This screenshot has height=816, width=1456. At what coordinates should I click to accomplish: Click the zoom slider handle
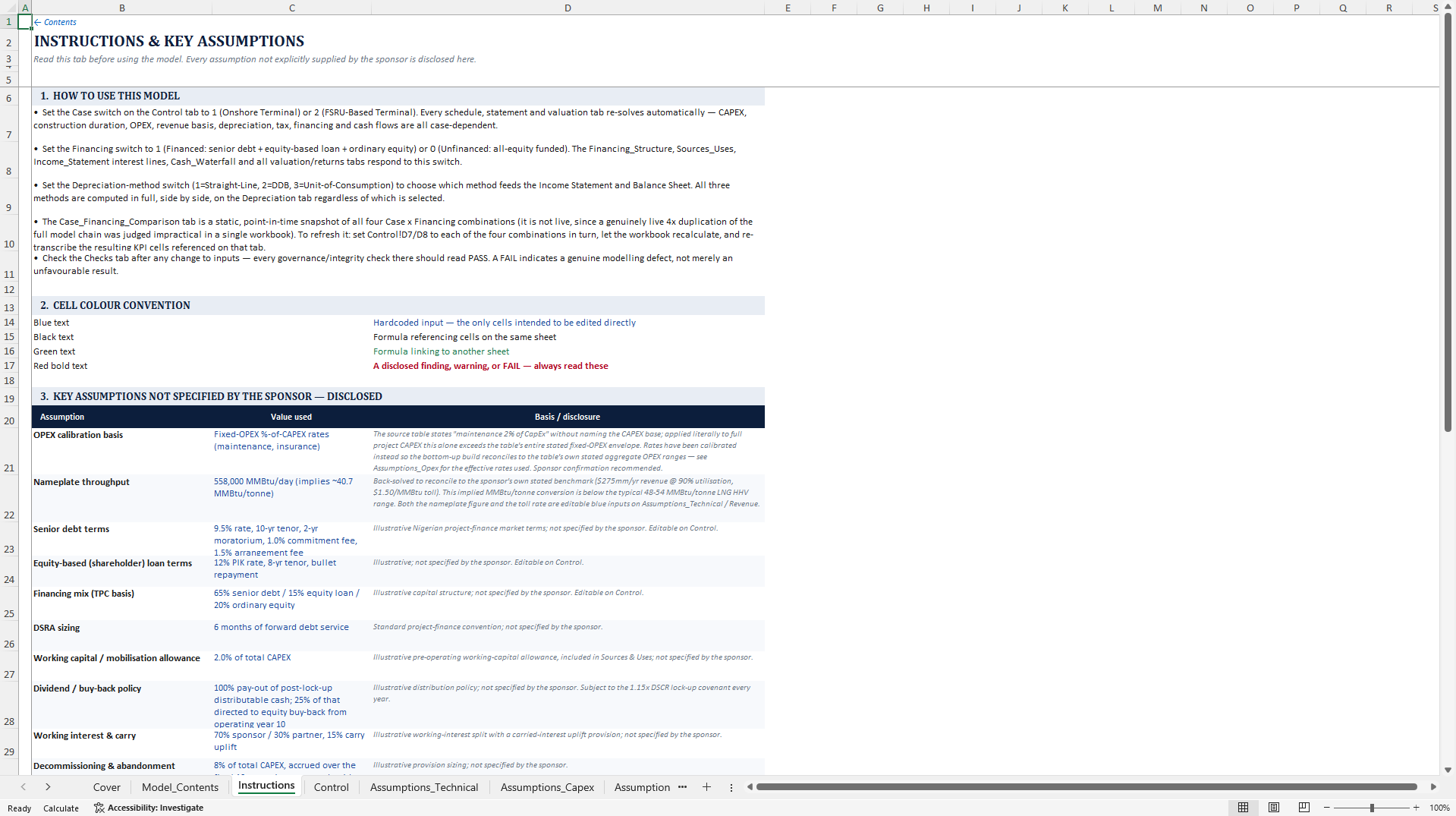(1372, 808)
